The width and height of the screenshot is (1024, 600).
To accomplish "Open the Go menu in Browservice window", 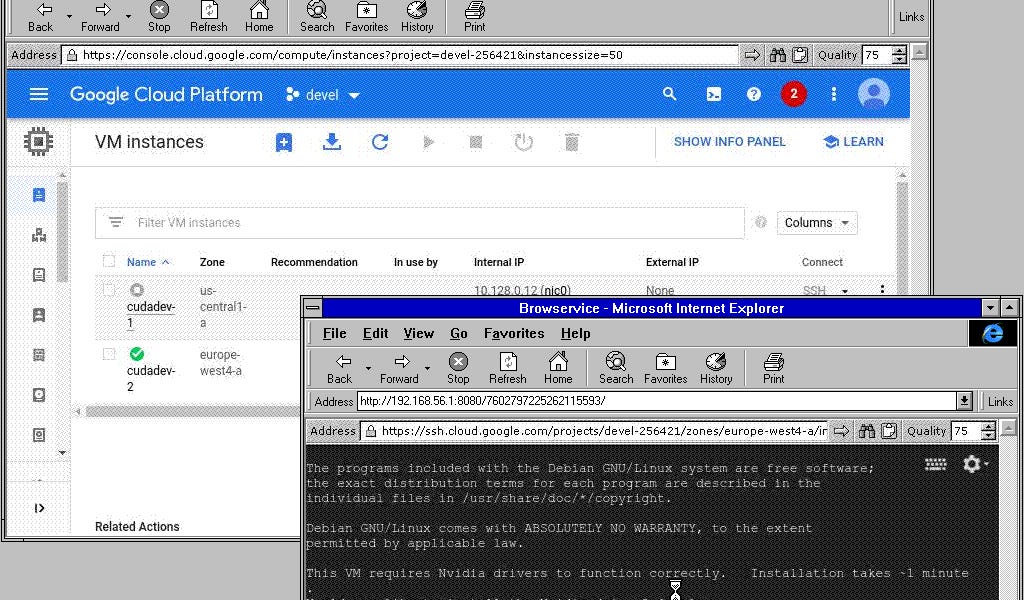I will (x=459, y=333).
